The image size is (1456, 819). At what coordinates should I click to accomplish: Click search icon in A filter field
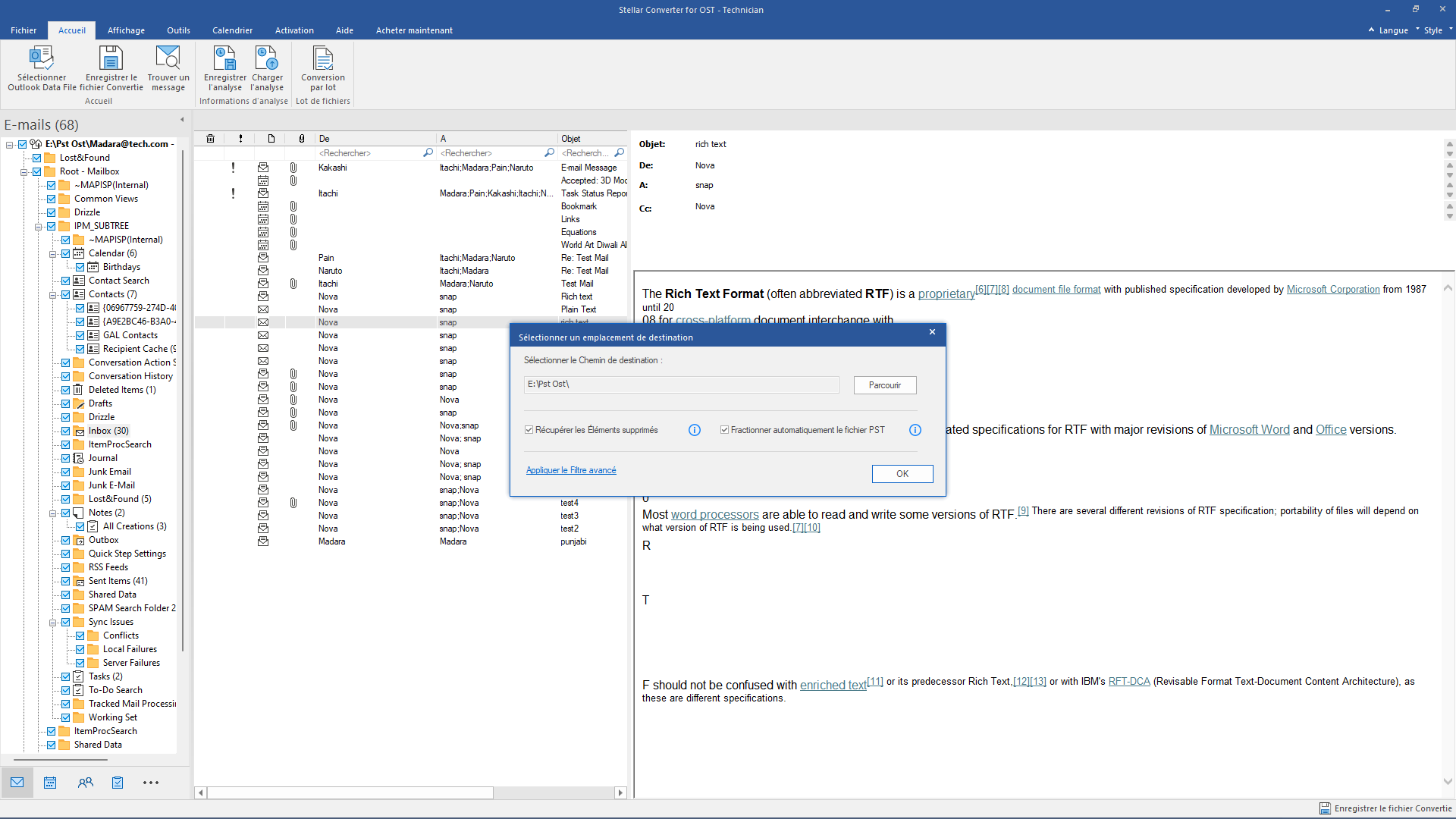(x=549, y=153)
